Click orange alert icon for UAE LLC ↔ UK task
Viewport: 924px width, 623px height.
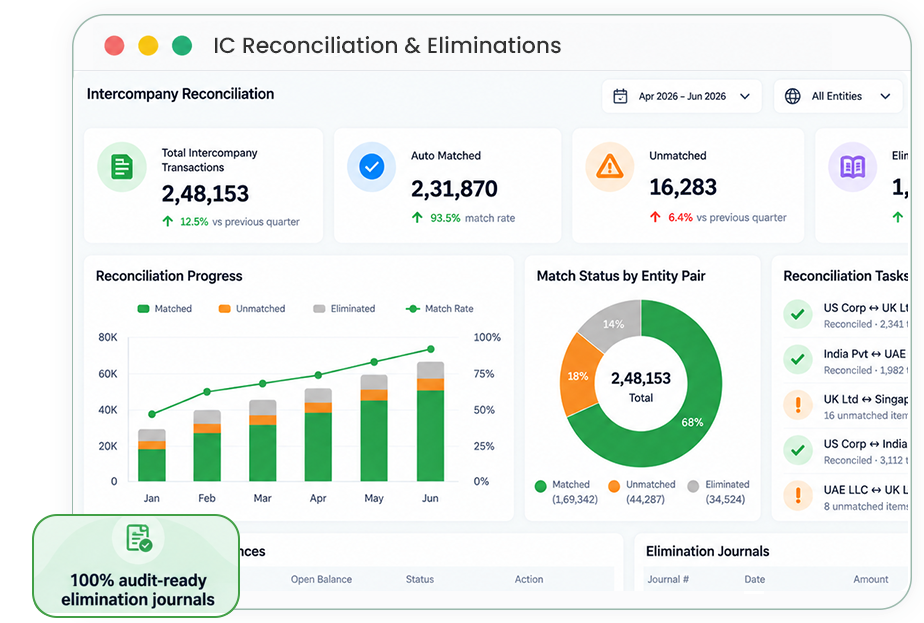(x=798, y=495)
